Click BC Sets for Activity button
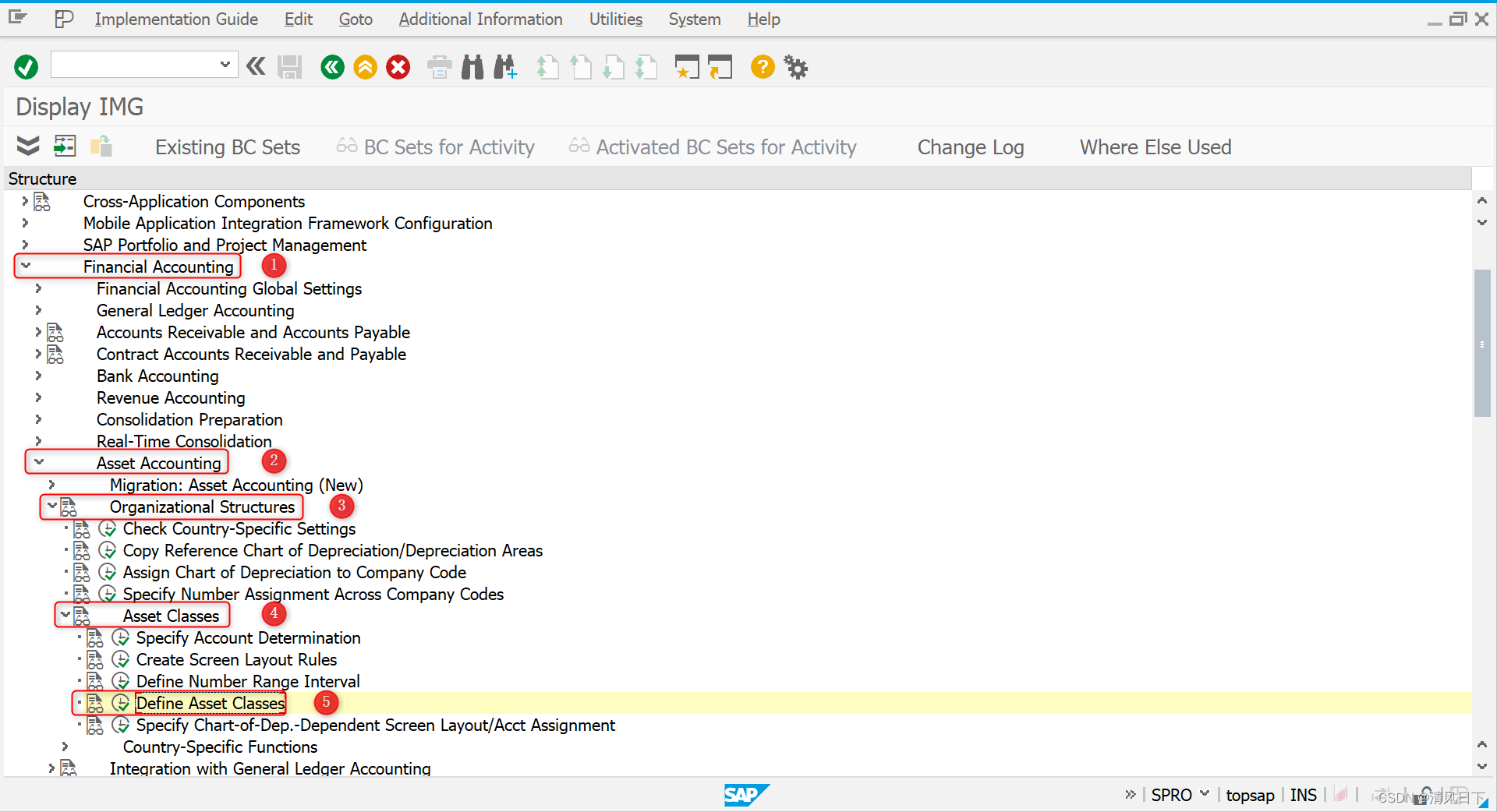Image resolution: width=1497 pixels, height=812 pixels. click(x=436, y=147)
